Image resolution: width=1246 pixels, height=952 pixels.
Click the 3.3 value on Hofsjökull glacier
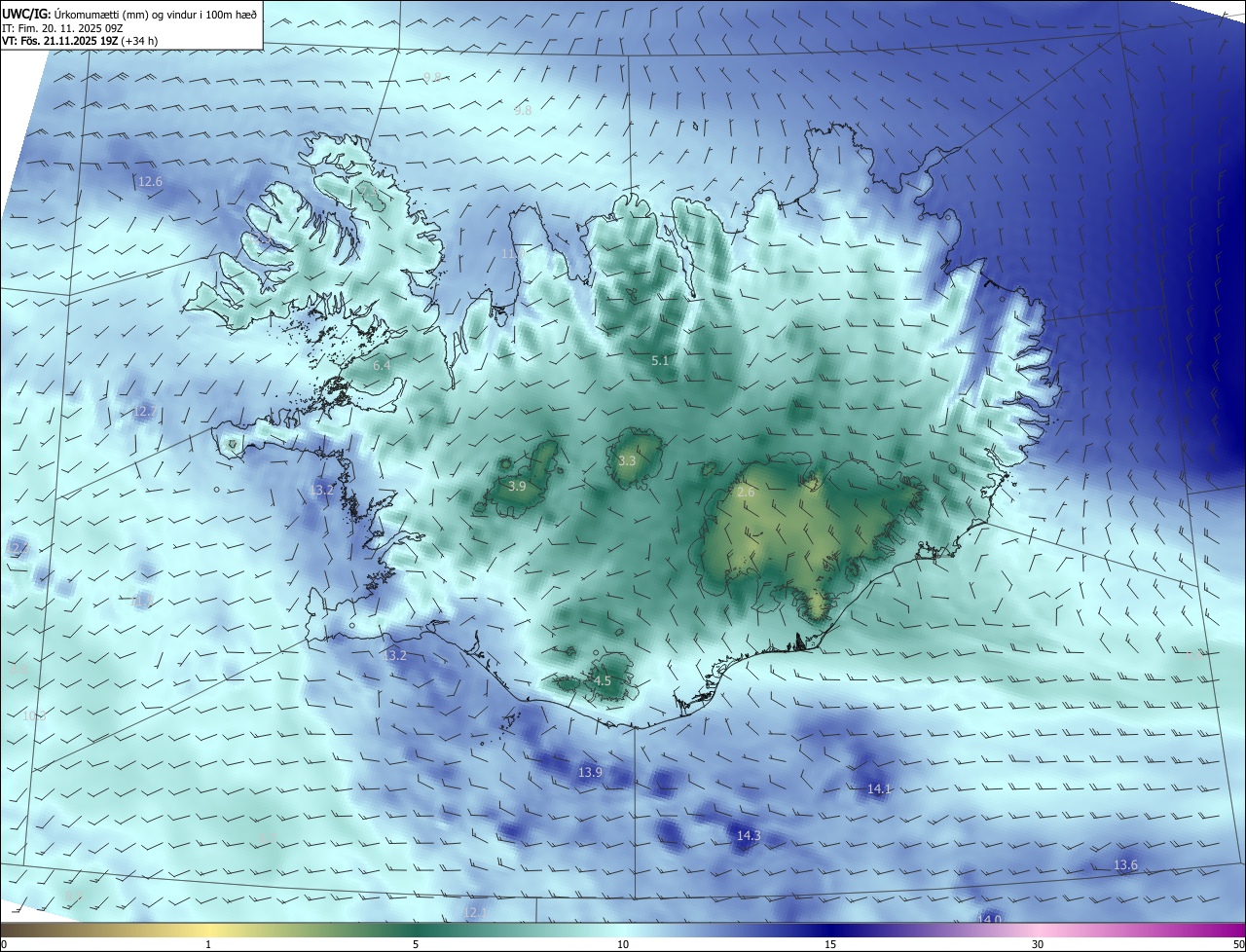click(627, 460)
